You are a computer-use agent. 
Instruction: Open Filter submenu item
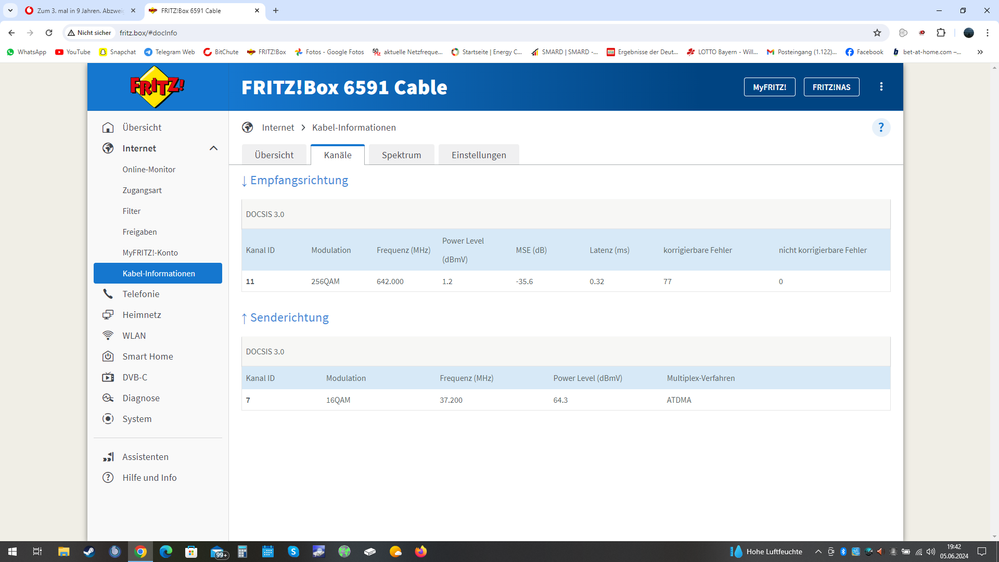131,211
